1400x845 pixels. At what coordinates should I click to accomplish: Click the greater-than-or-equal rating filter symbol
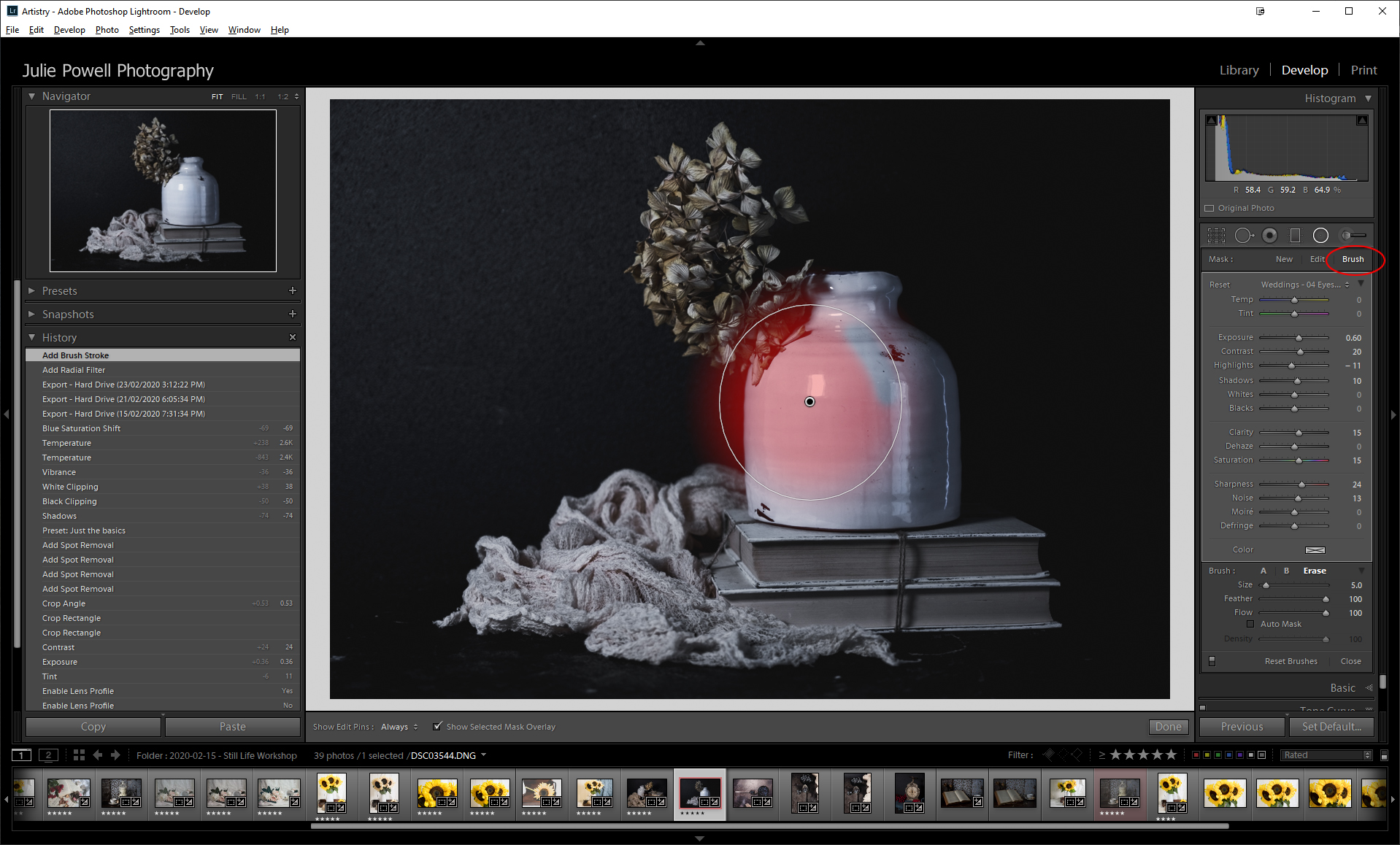tap(1101, 755)
